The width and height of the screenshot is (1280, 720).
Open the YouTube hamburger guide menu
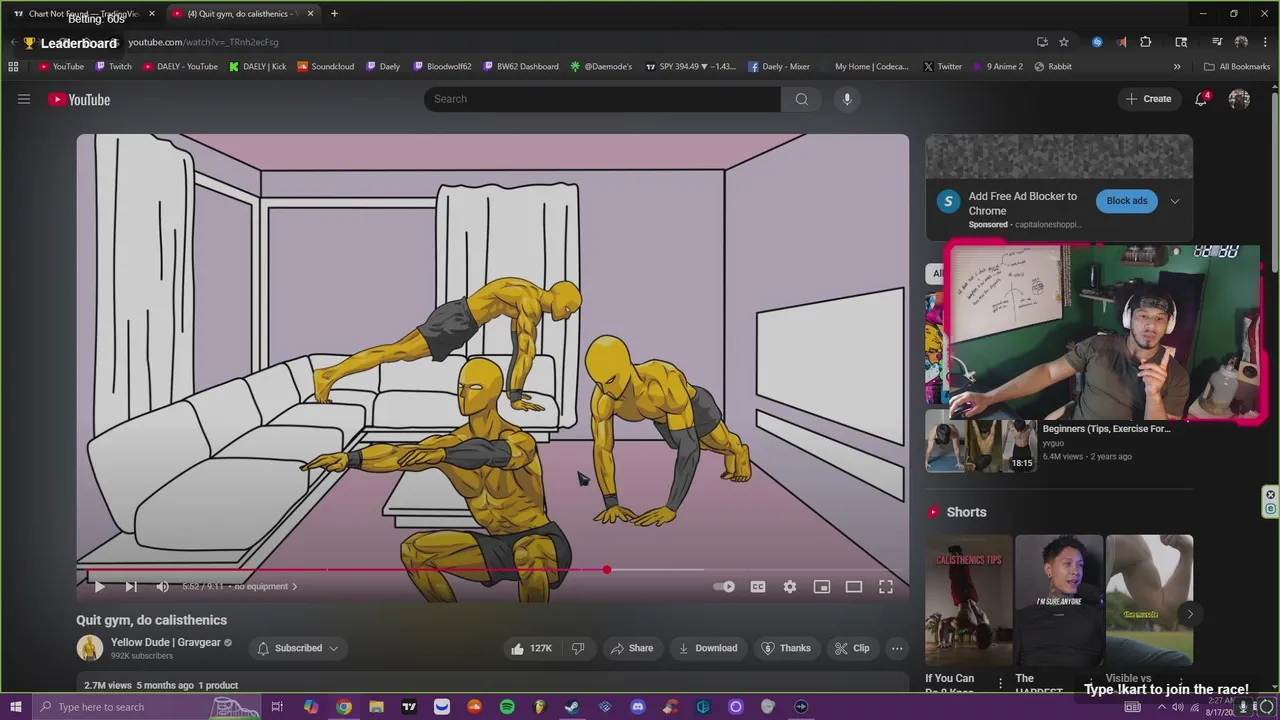pyautogui.click(x=24, y=99)
